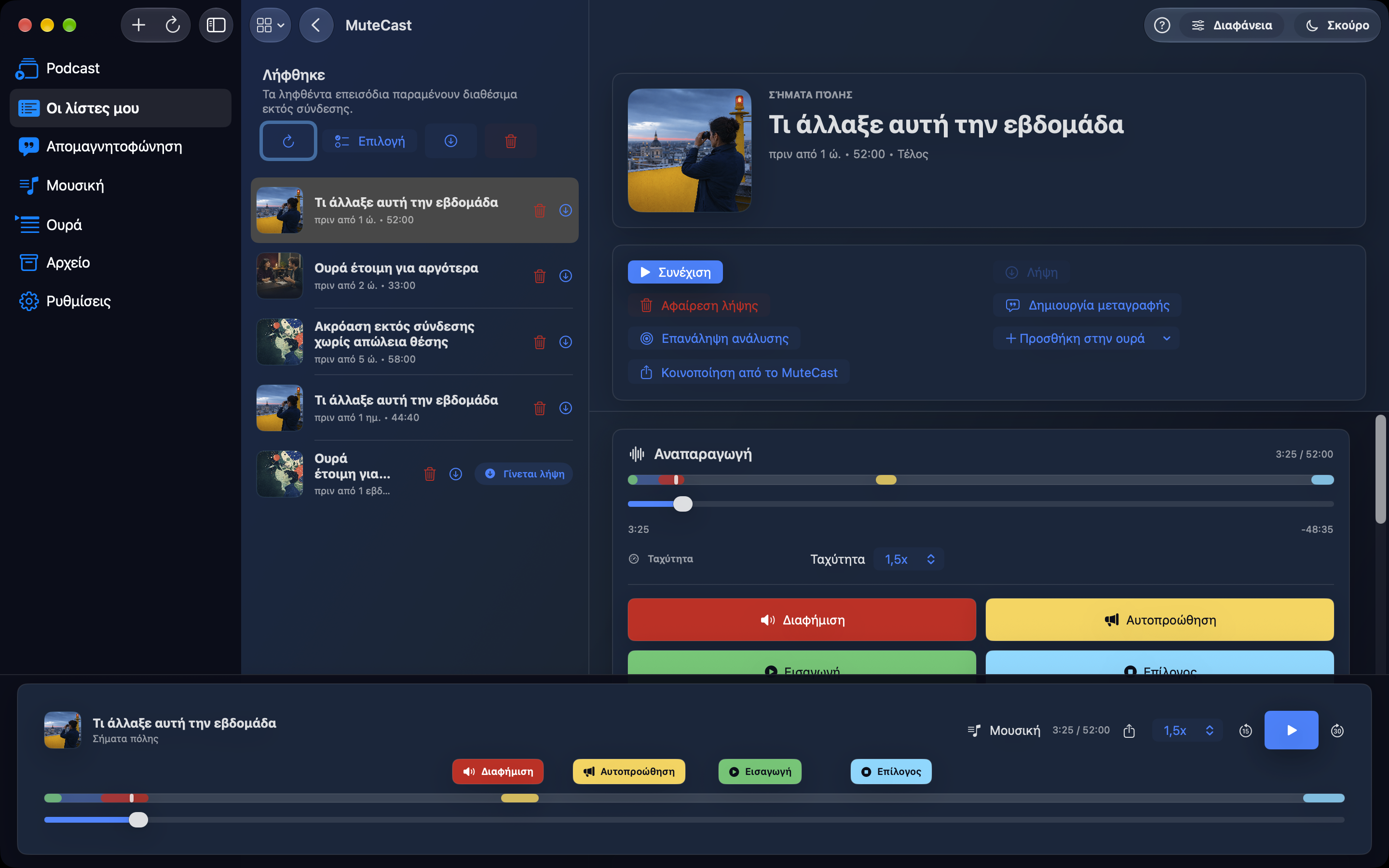Click download-all icon in Λήφθηκε toolbar
This screenshot has height=868, width=1389.
(x=450, y=141)
